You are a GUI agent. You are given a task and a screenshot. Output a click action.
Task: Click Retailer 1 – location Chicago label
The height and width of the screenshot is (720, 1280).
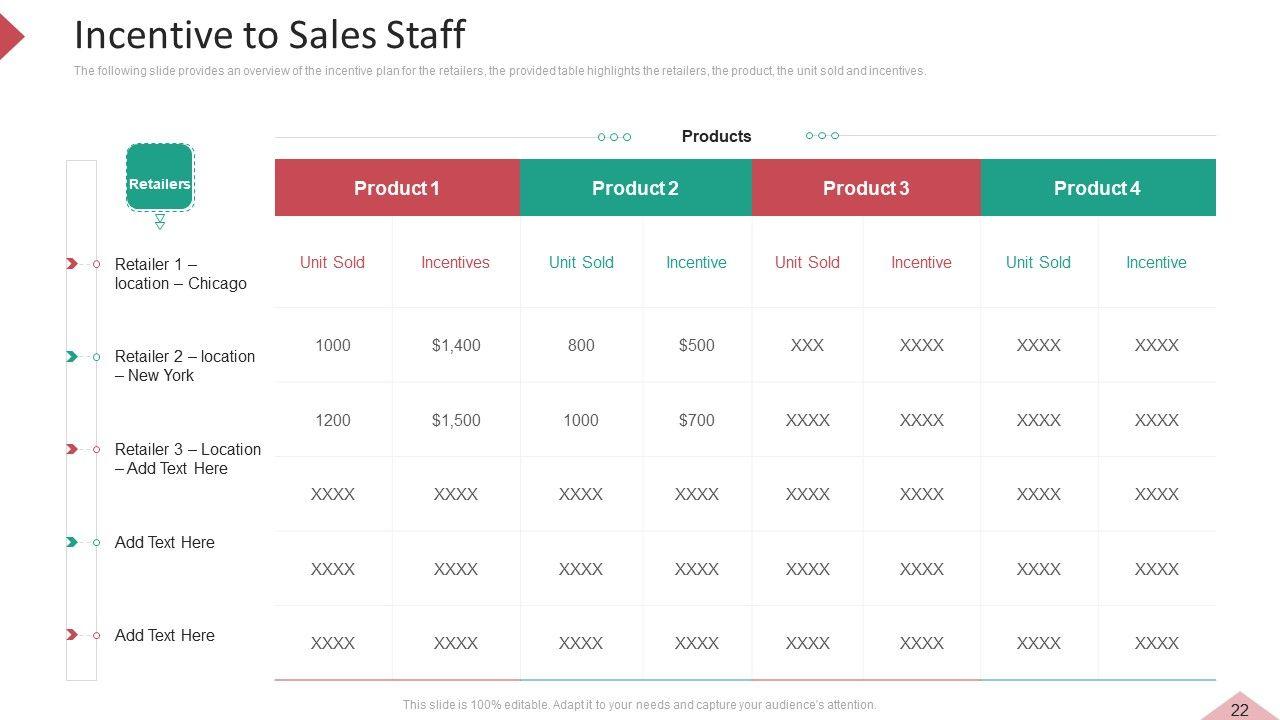coord(180,274)
